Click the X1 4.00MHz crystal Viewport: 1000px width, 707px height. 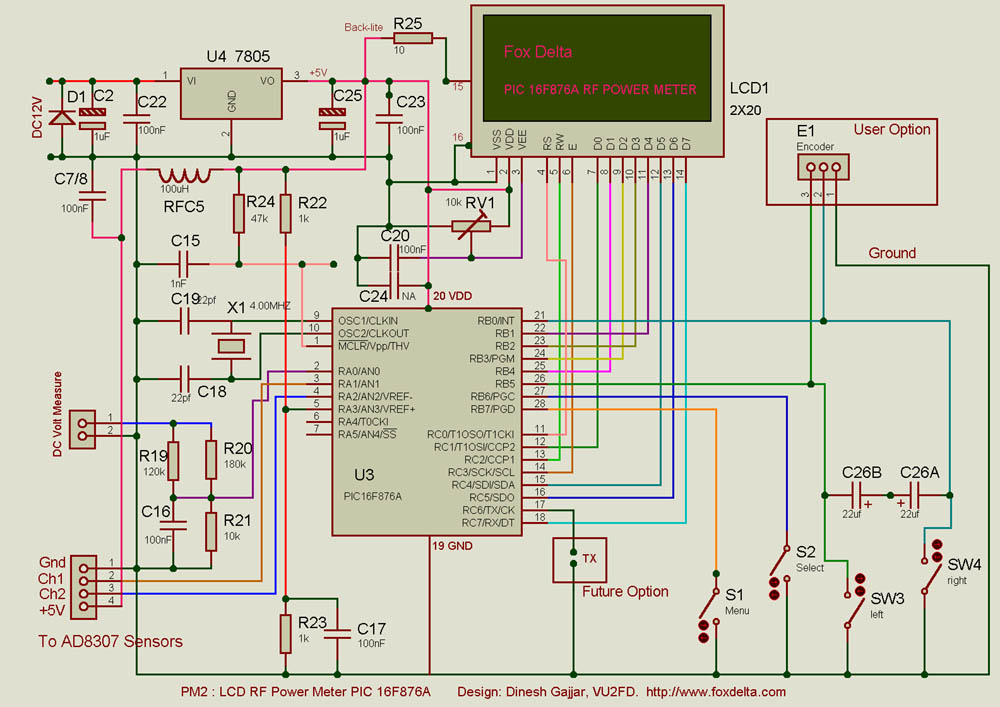232,347
